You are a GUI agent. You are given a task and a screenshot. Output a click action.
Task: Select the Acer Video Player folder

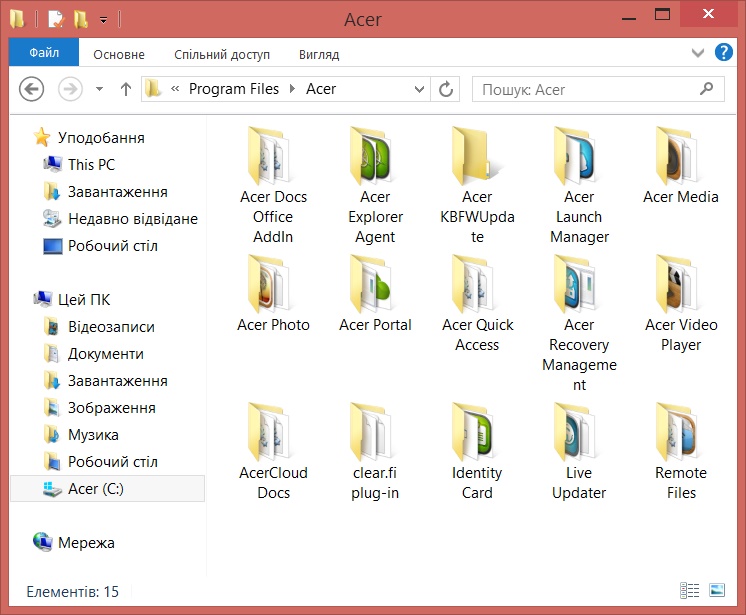pyautogui.click(x=681, y=303)
